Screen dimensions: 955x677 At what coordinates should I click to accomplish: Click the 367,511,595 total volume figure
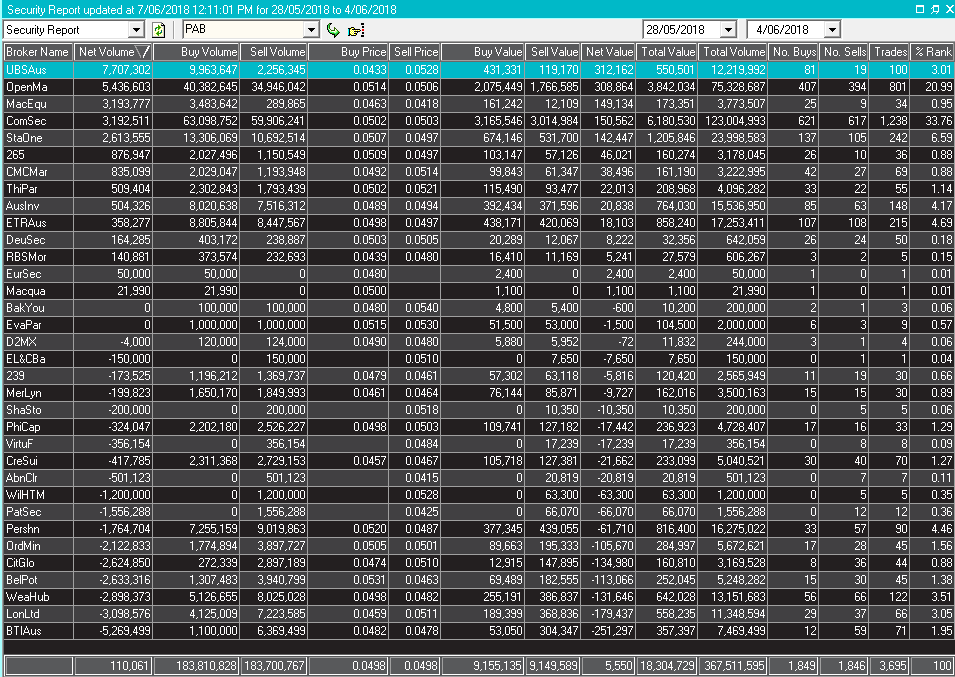(x=735, y=667)
